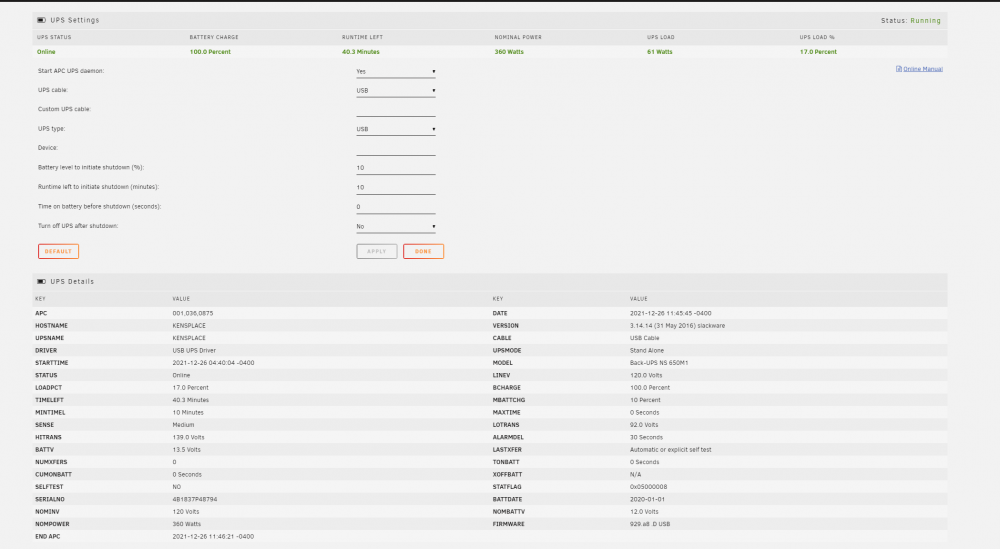Viewport: 1000px width, 549px height.
Task: Click the Time on battery before shutdown field
Action: coord(395,207)
